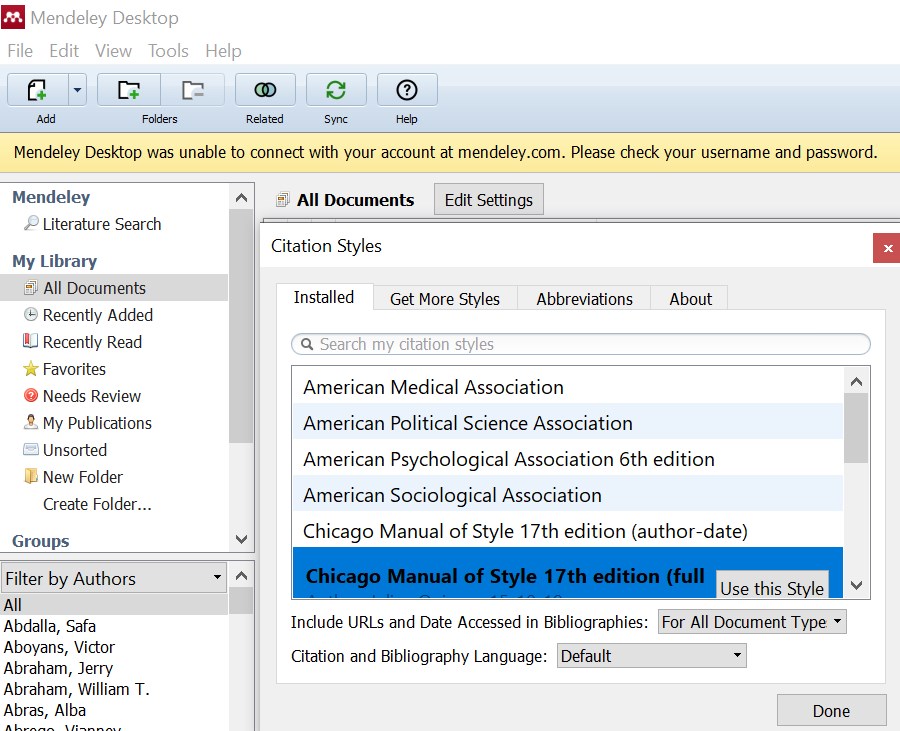Click the Search my citation styles field
900x731 pixels.
coord(580,344)
